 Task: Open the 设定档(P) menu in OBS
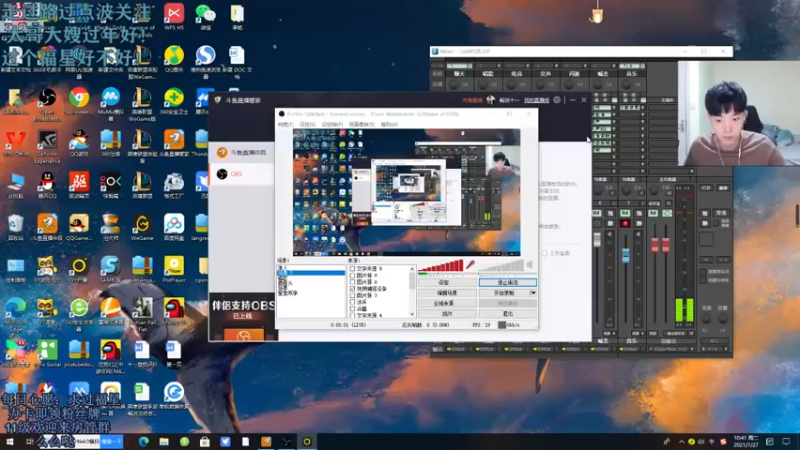click(332, 124)
